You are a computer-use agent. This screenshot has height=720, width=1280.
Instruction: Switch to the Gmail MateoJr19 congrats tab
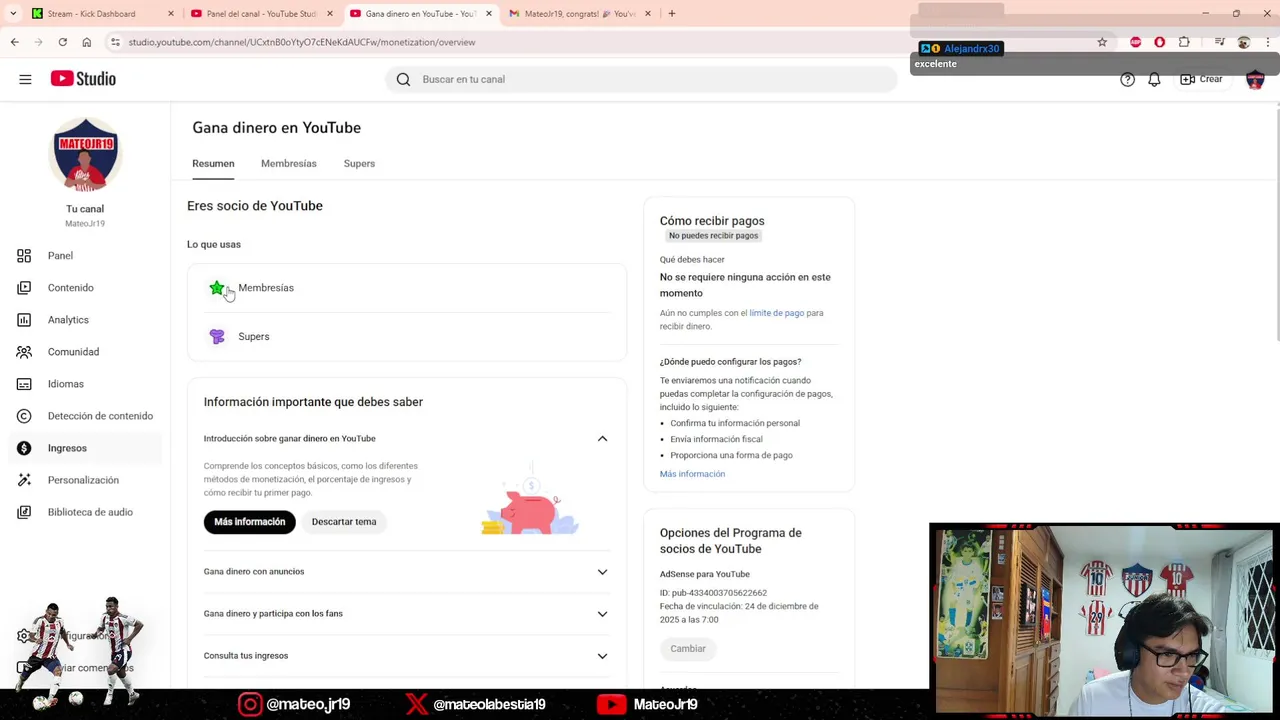click(x=578, y=14)
